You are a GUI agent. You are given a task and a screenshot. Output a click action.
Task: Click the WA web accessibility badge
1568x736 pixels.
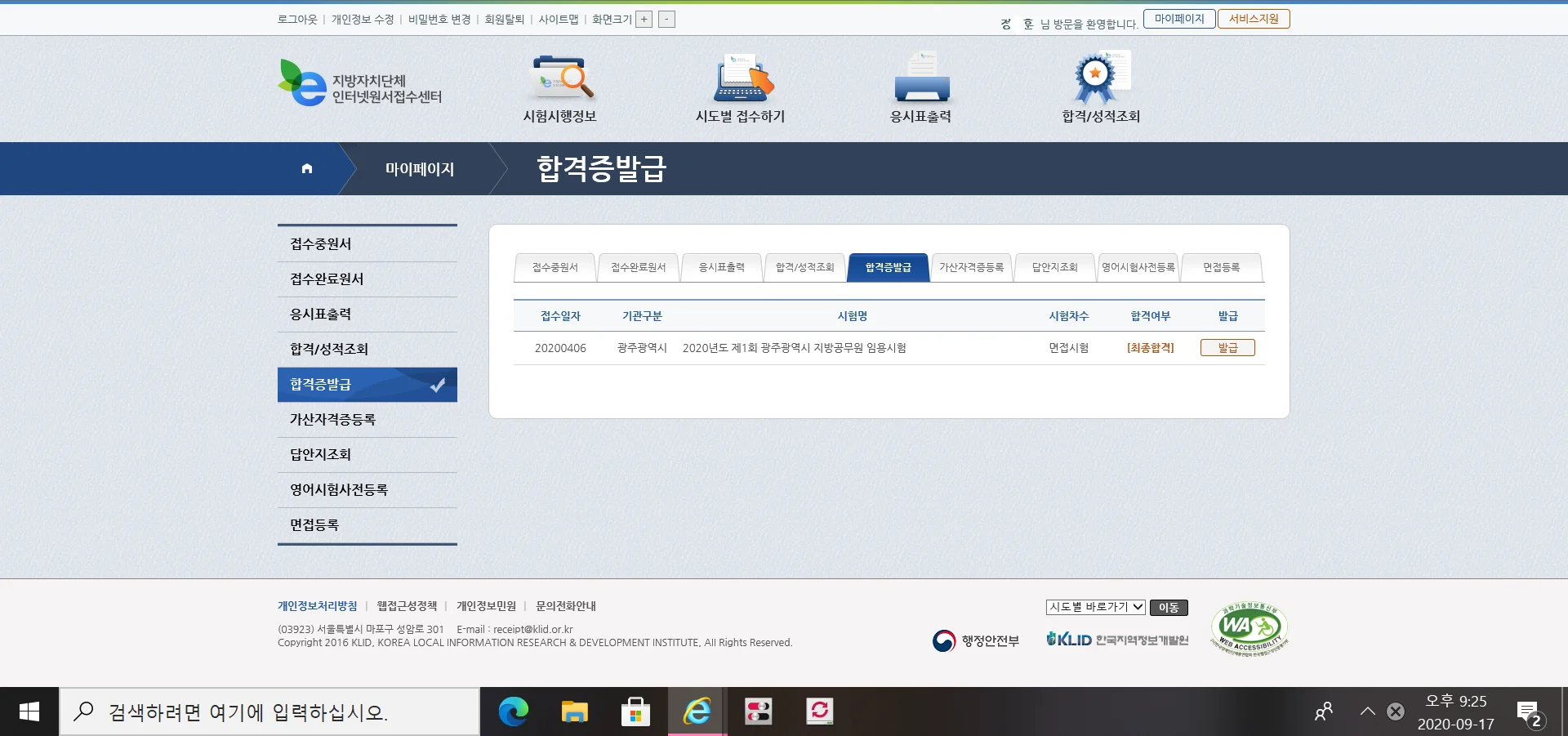[x=1249, y=628]
